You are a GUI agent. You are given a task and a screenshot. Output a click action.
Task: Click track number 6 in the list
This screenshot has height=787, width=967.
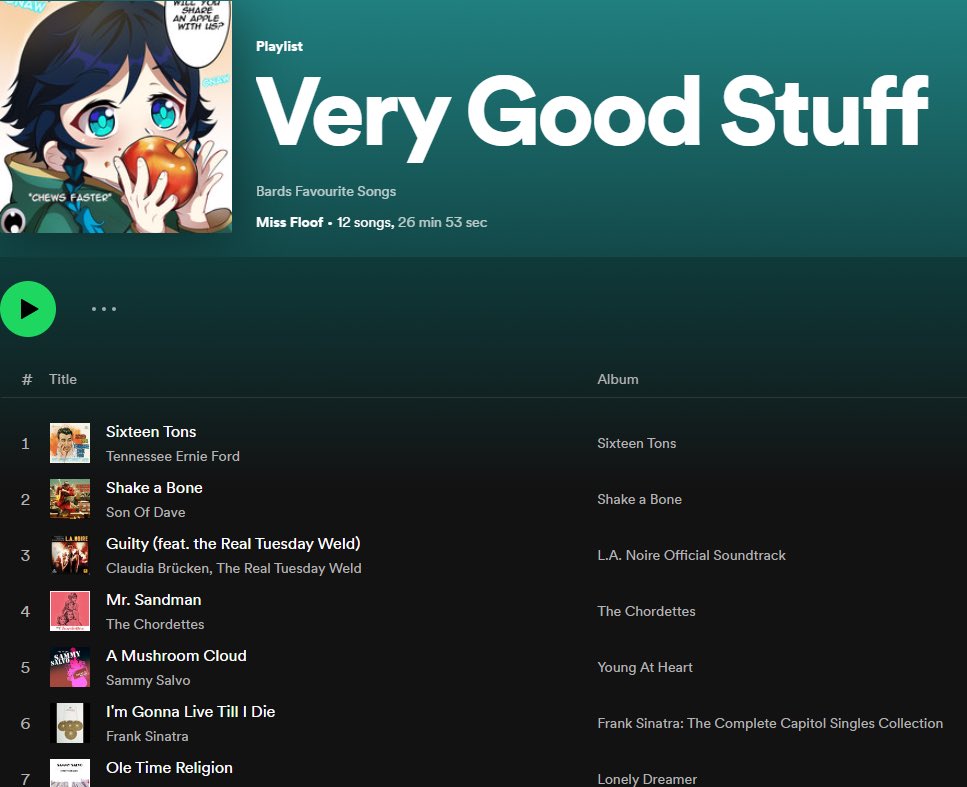tap(25, 724)
